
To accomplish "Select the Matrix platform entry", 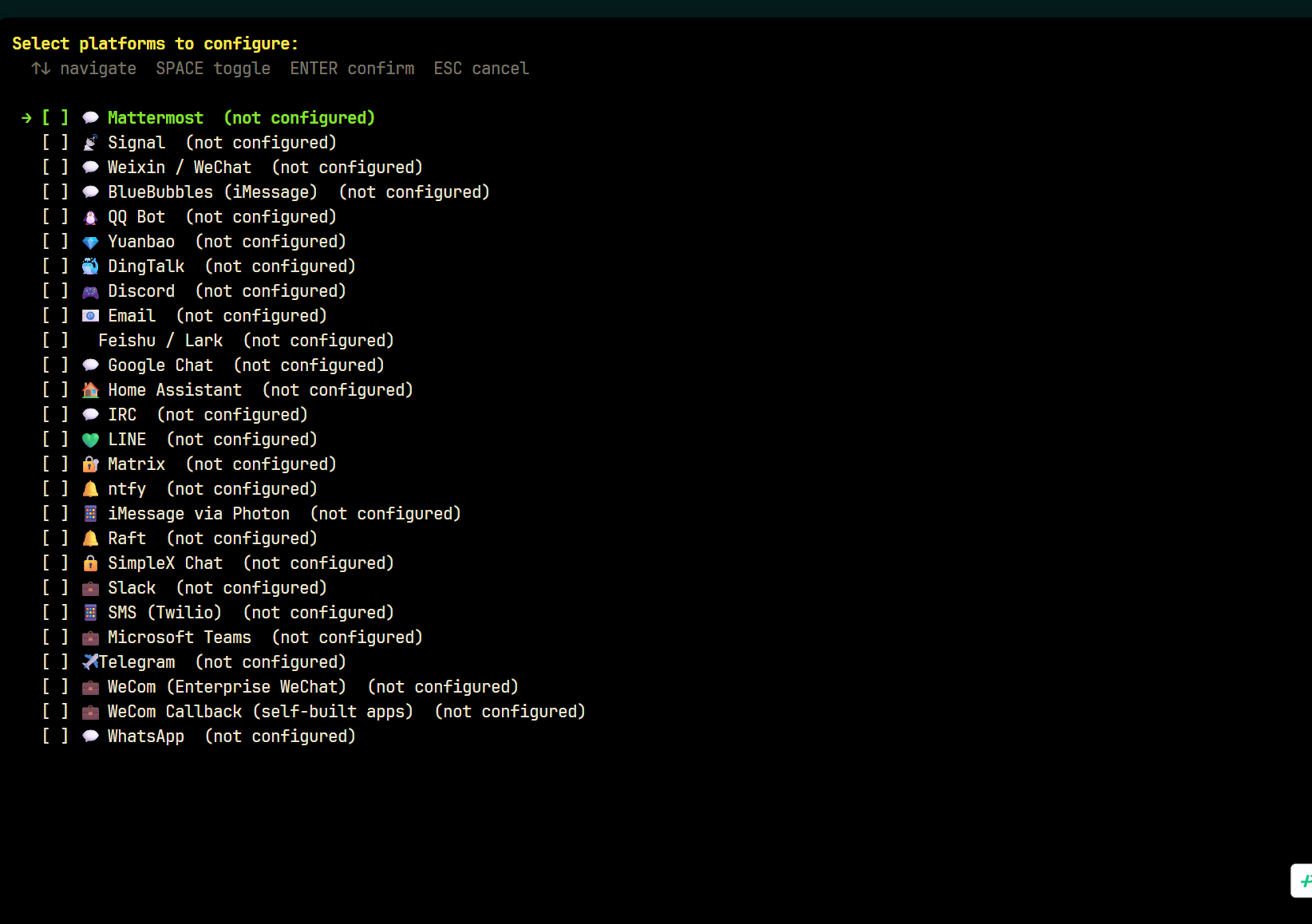I will (189, 464).
